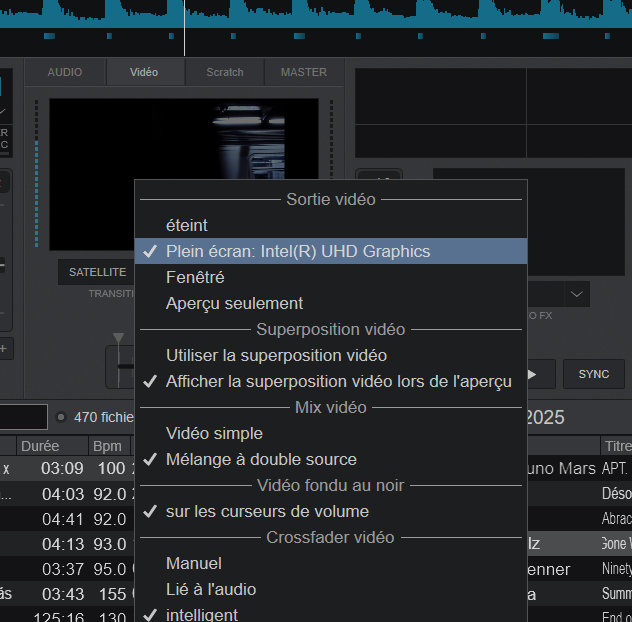Turn video output to 'éteint'

187,225
